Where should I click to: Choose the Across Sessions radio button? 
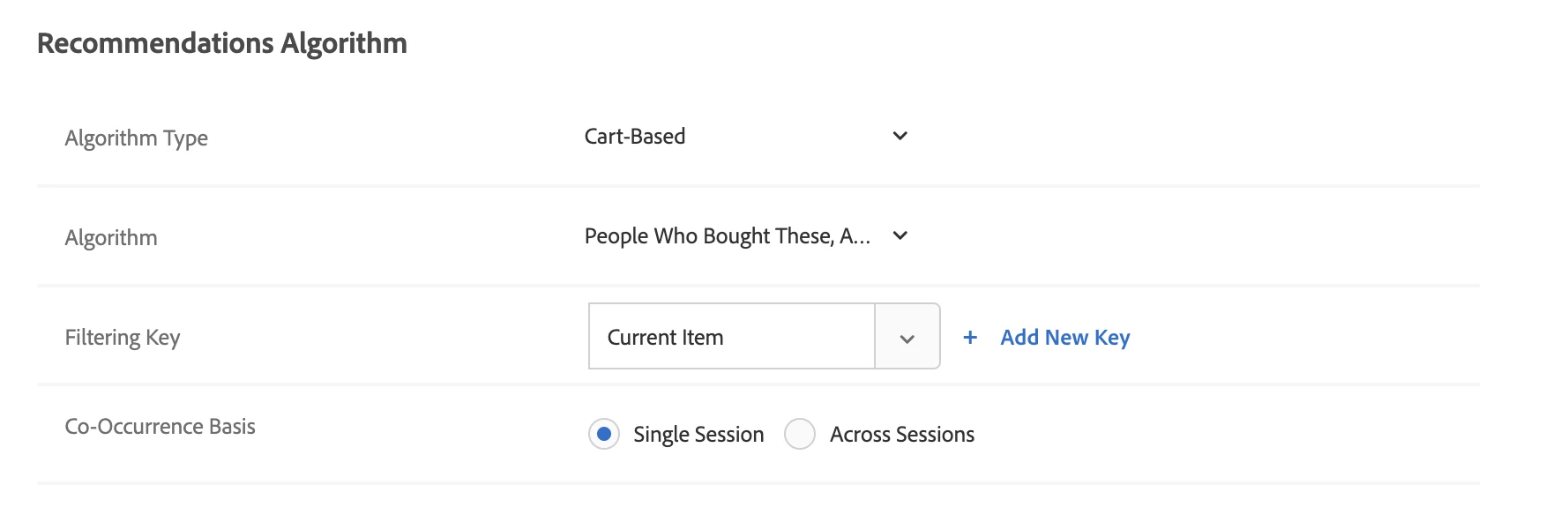800,434
